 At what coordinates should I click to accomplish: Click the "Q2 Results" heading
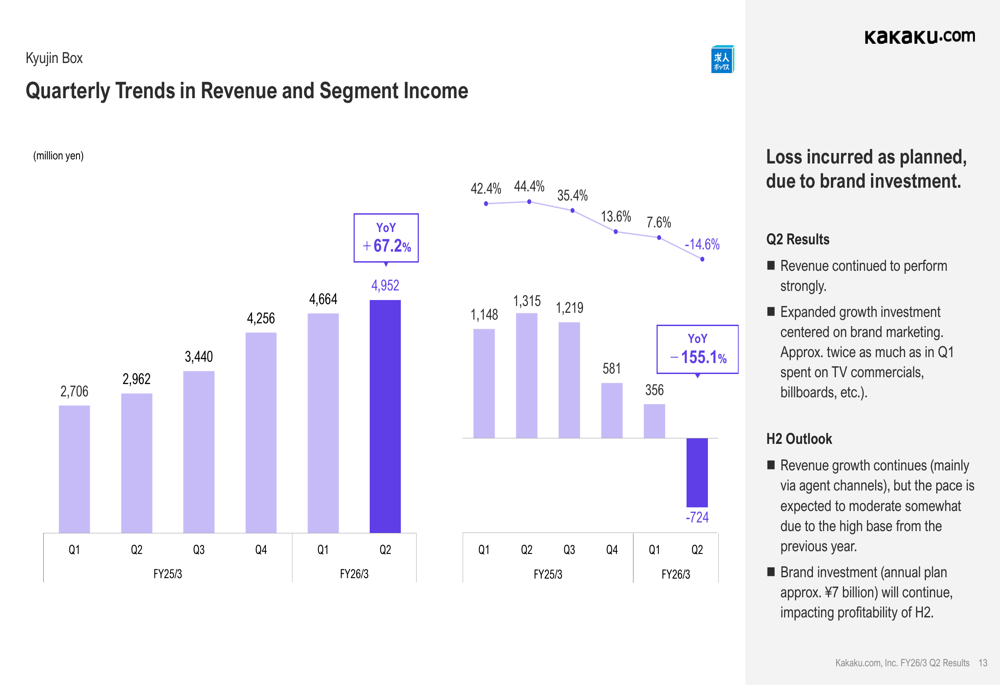(x=797, y=240)
